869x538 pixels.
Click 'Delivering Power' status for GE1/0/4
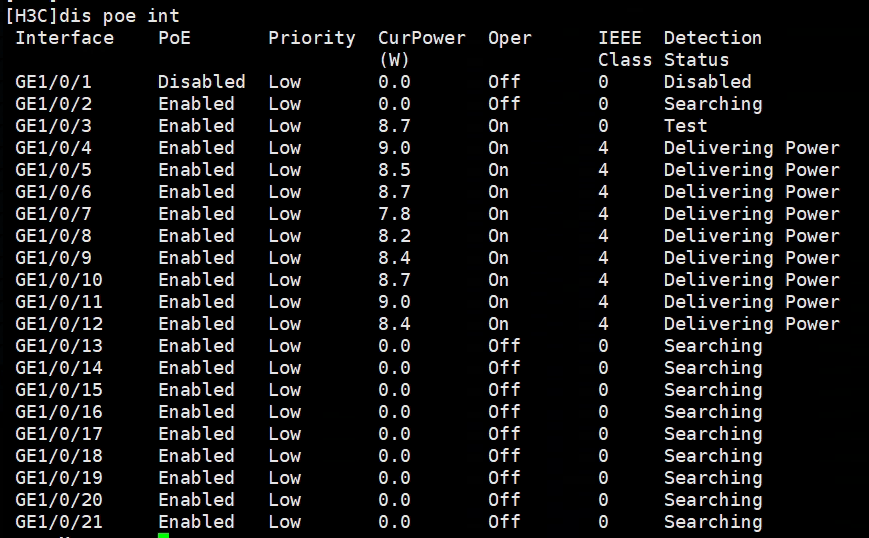pos(751,148)
